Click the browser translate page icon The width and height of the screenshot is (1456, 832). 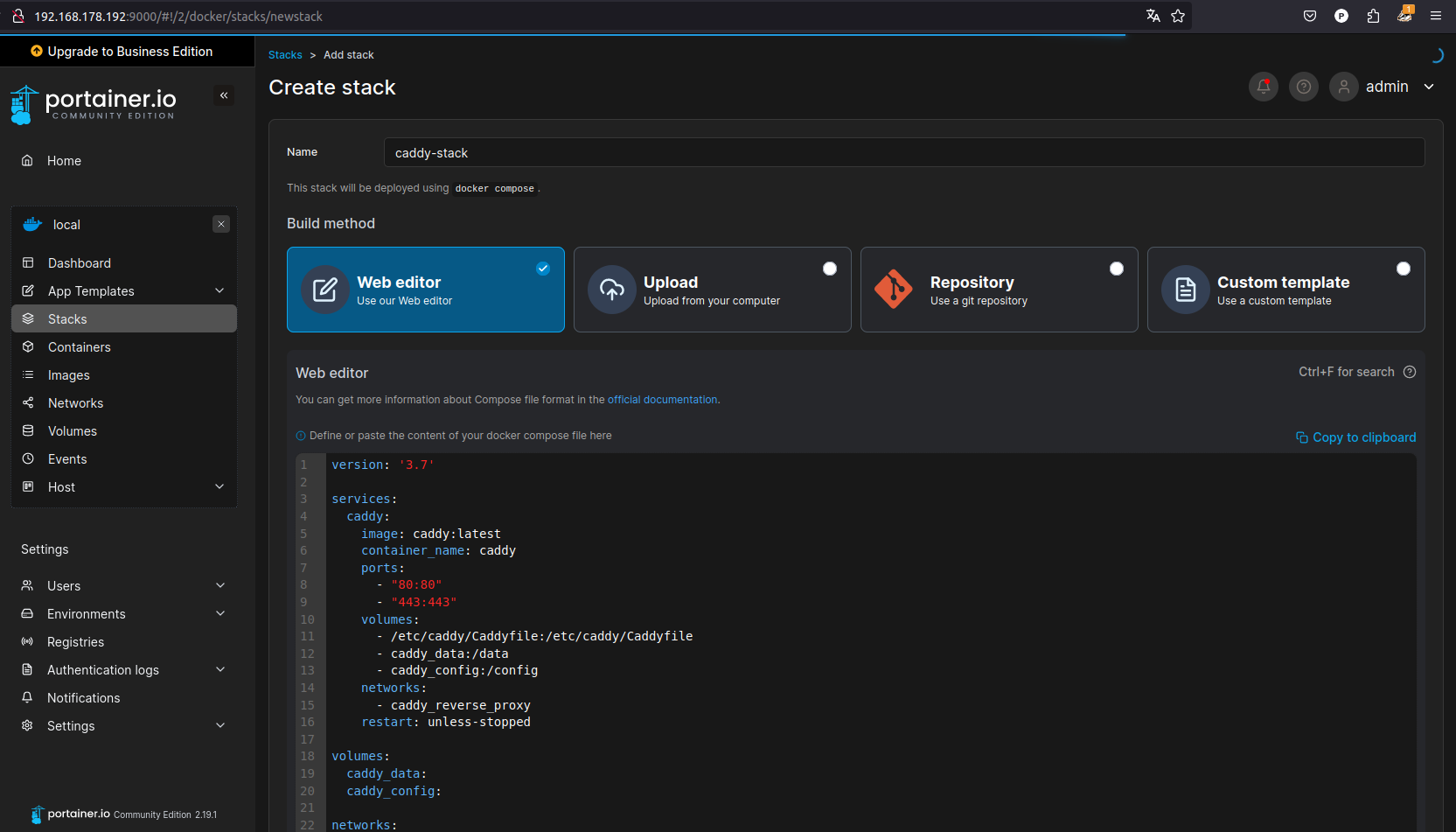(1153, 16)
